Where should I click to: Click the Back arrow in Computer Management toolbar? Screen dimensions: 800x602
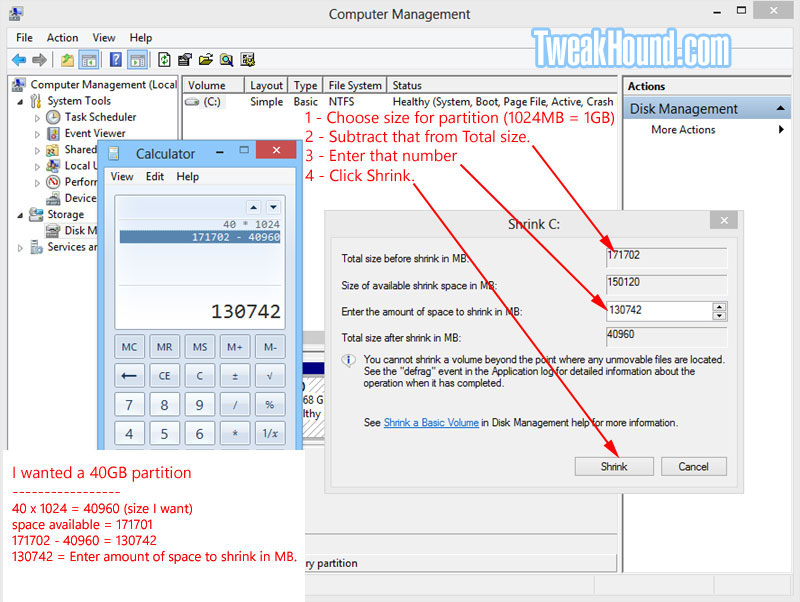[19, 60]
